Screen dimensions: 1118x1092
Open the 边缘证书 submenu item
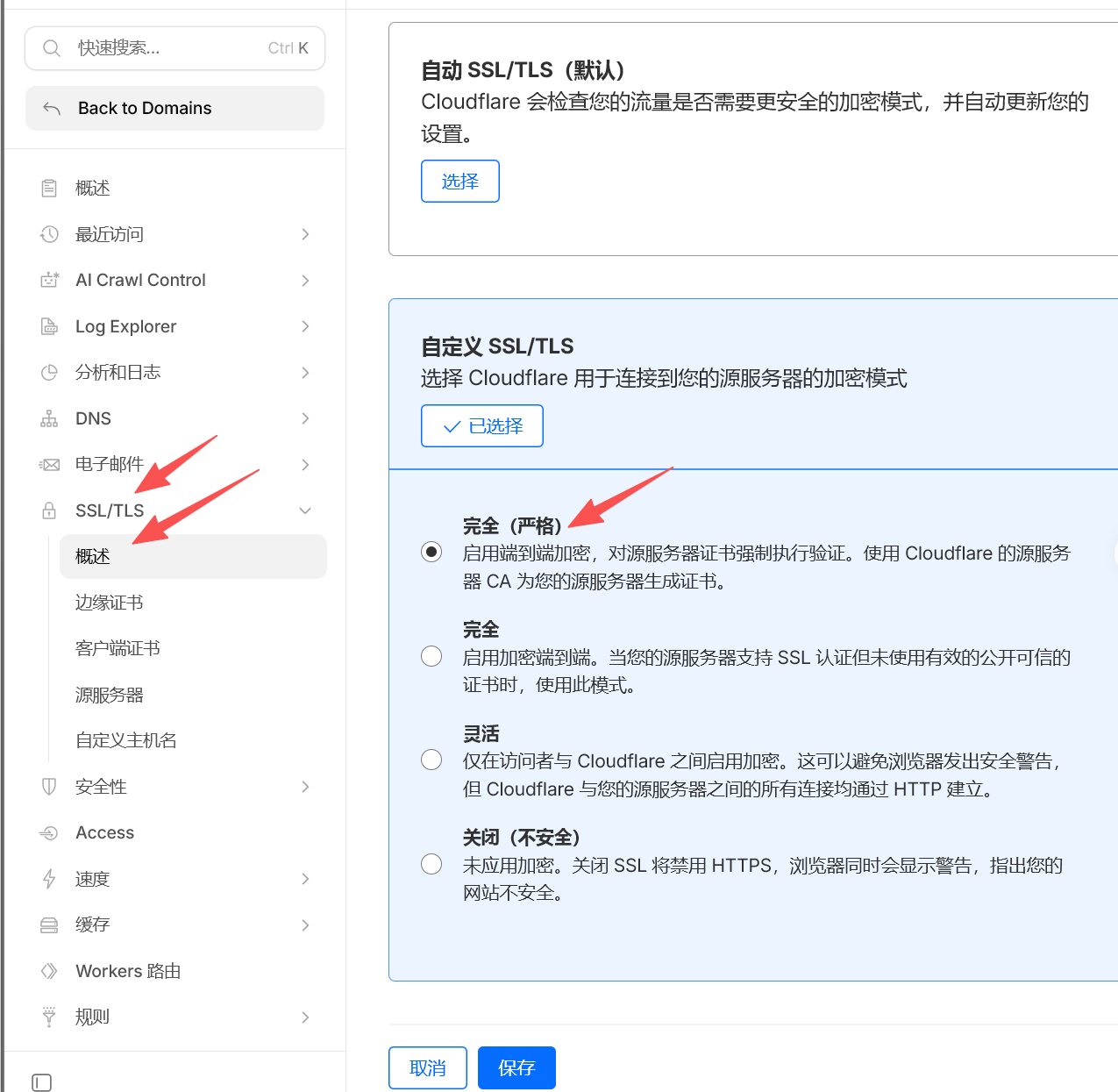pos(110,603)
